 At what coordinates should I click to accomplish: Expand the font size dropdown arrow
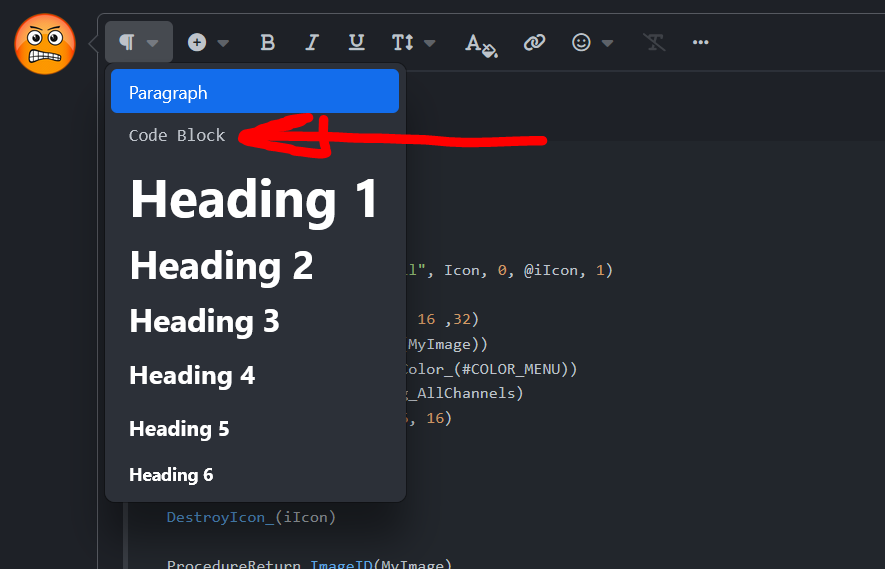[x=430, y=43]
